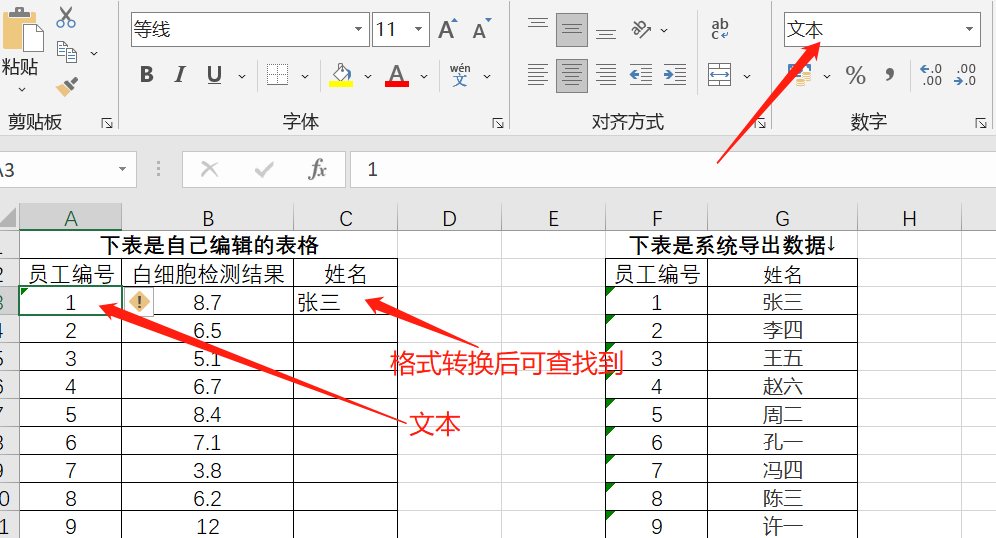The width and height of the screenshot is (996, 538).
Task: Click Increase Decimal icon
Action: pos(931,75)
